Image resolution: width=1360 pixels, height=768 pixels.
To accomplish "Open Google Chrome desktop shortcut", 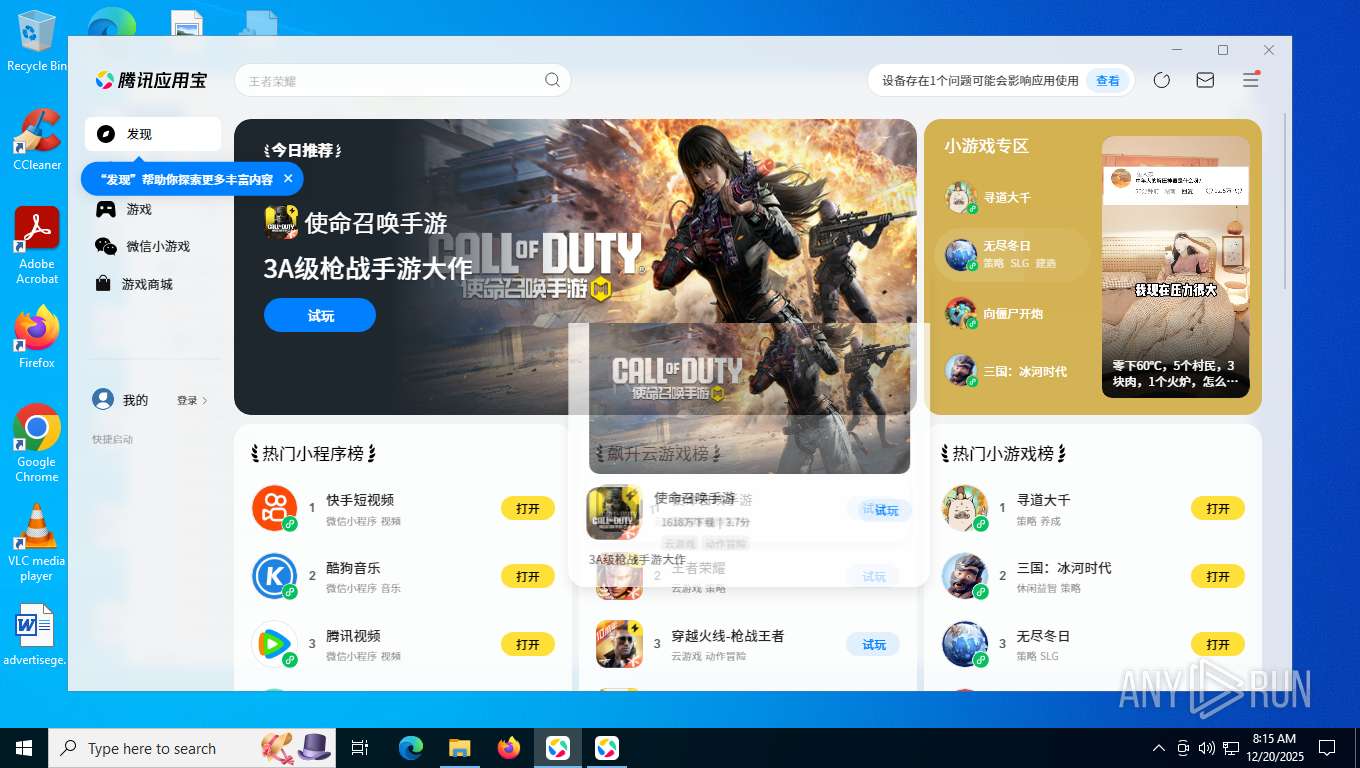I will pos(37,442).
